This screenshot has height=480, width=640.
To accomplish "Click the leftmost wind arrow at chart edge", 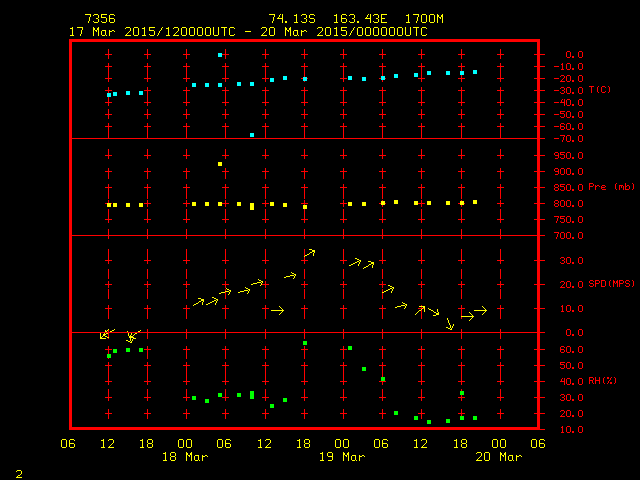I will (x=106, y=334).
